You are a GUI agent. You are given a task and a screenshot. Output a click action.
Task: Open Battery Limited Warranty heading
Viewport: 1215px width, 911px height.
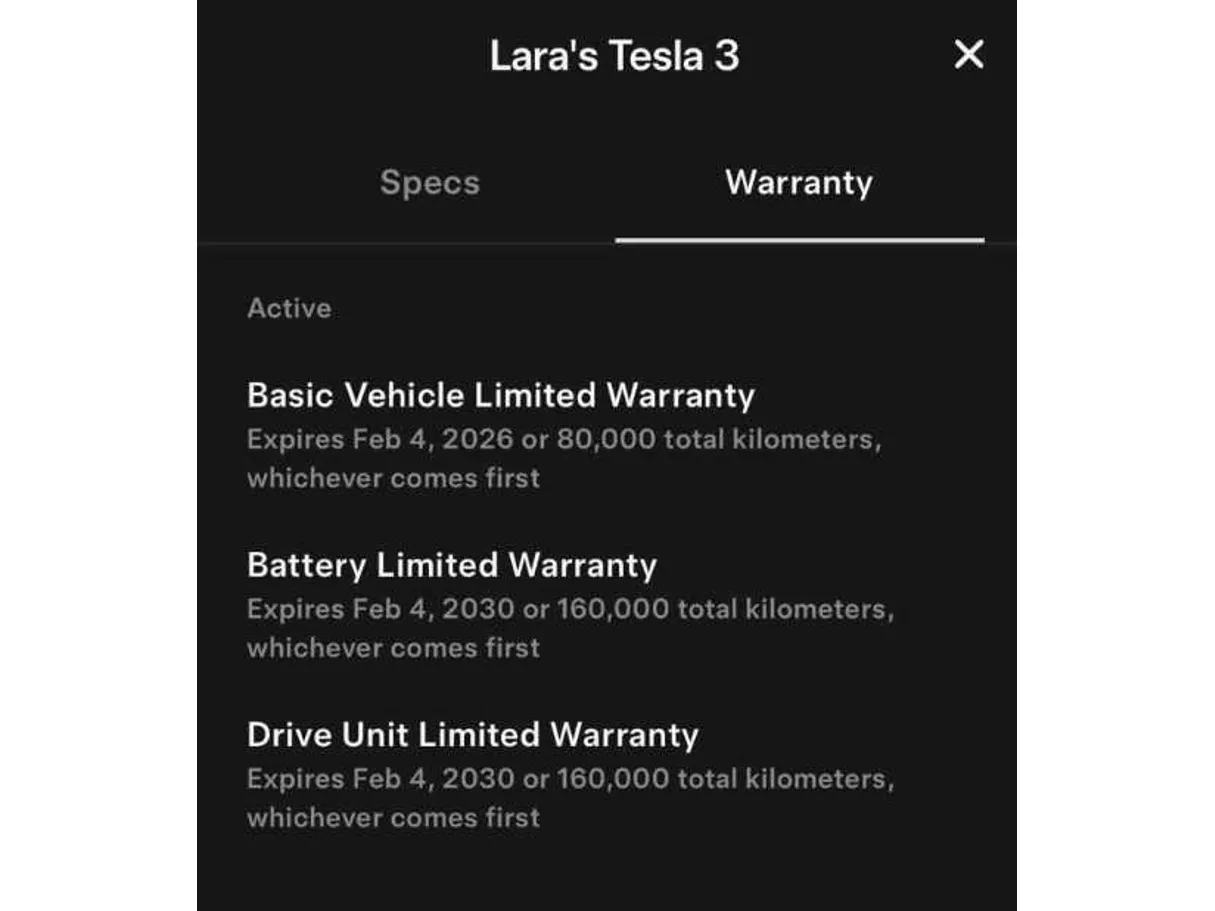pos(451,565)
